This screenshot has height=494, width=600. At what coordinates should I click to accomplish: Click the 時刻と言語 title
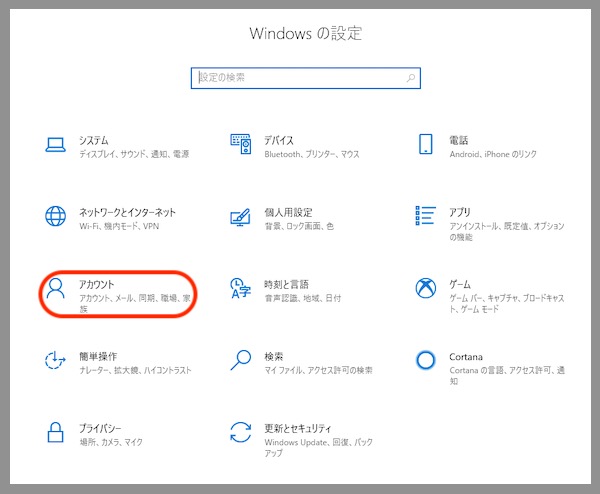coord(287,285)
